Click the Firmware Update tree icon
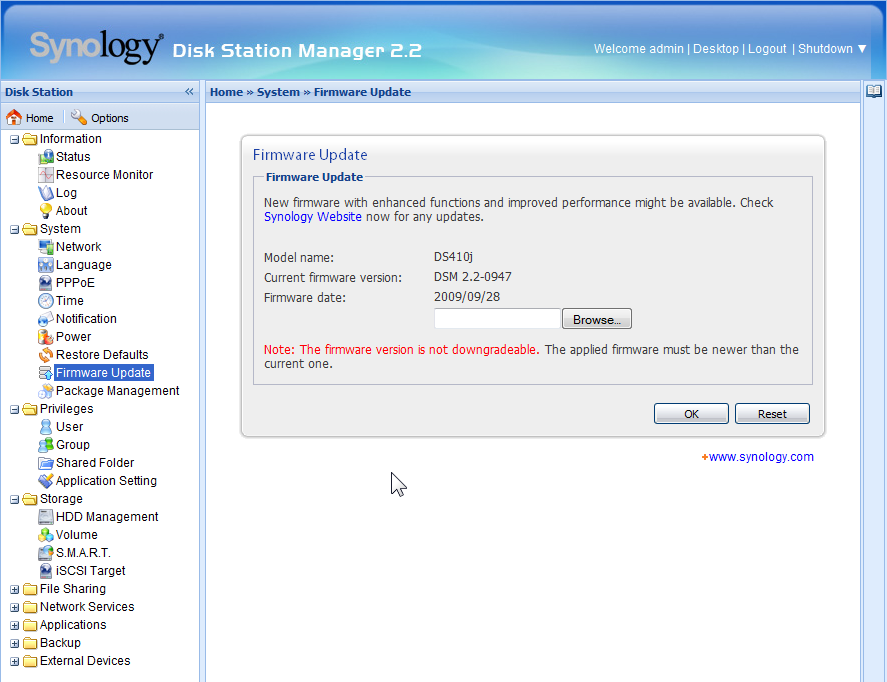This screenshot has height=682, width=887. point(46,373)
